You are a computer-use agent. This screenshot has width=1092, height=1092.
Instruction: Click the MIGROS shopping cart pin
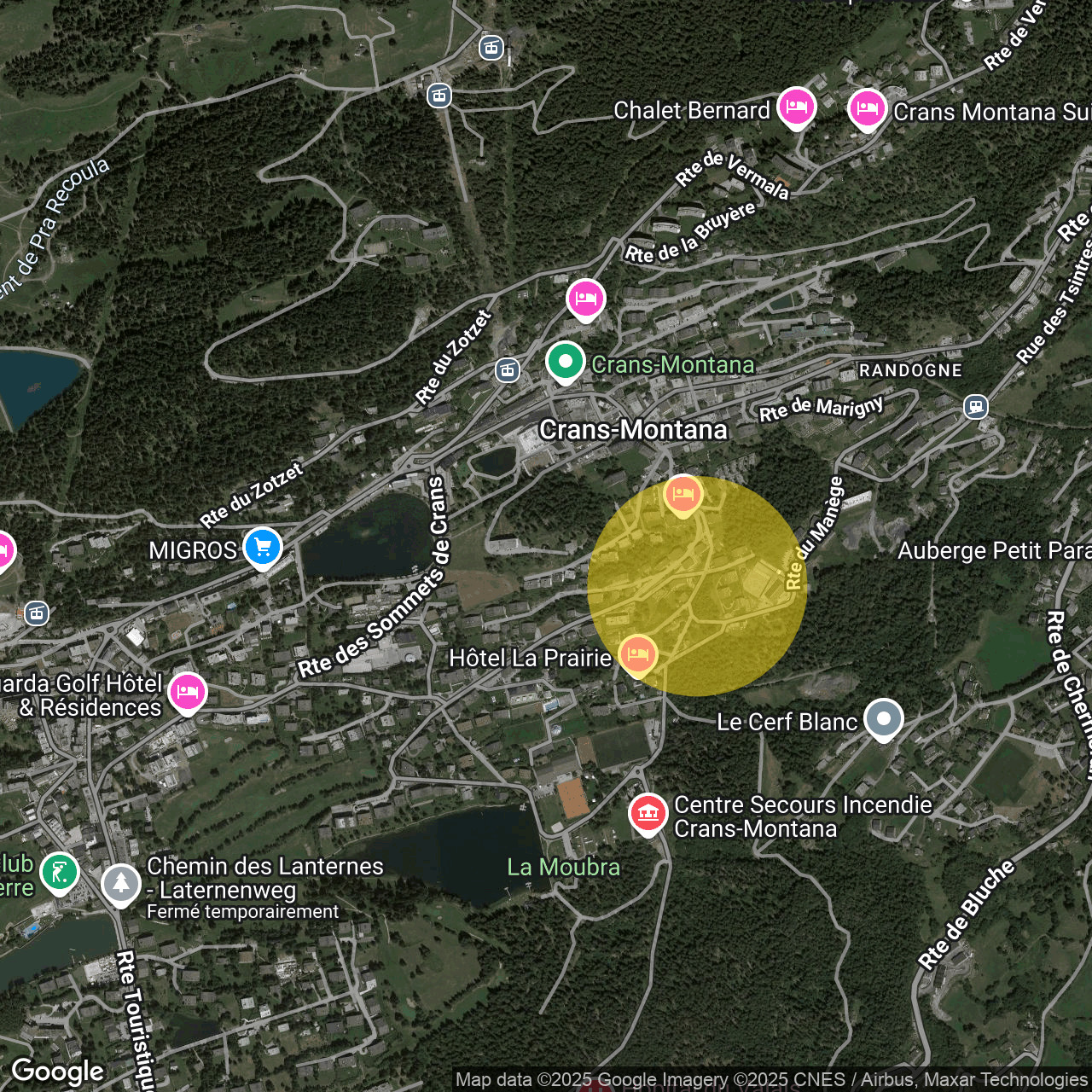click(262, 547)
